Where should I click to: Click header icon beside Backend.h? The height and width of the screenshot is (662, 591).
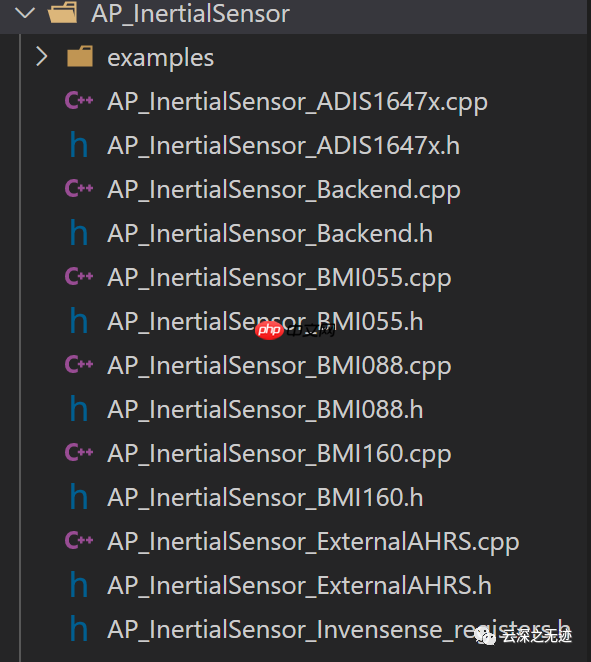point(79,233)
